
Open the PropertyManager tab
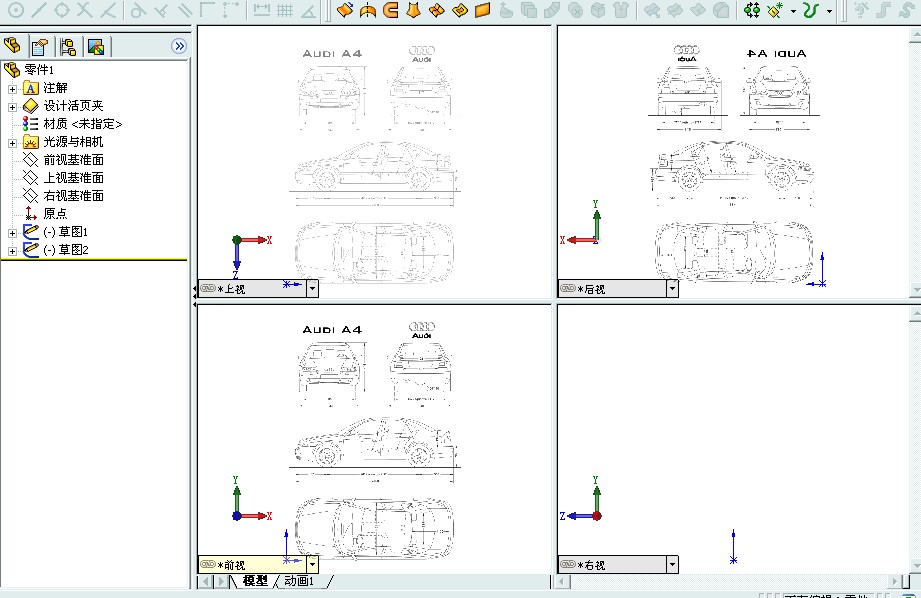point(40,46)
